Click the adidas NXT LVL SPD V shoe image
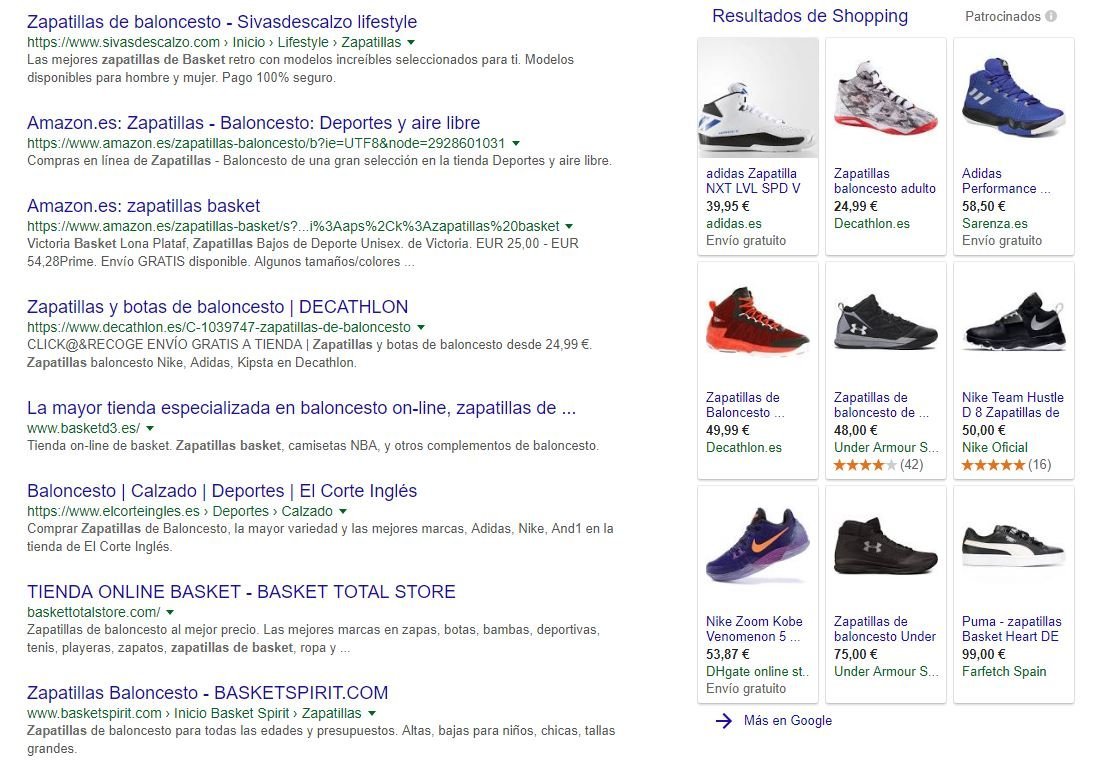 coord(758,99)
